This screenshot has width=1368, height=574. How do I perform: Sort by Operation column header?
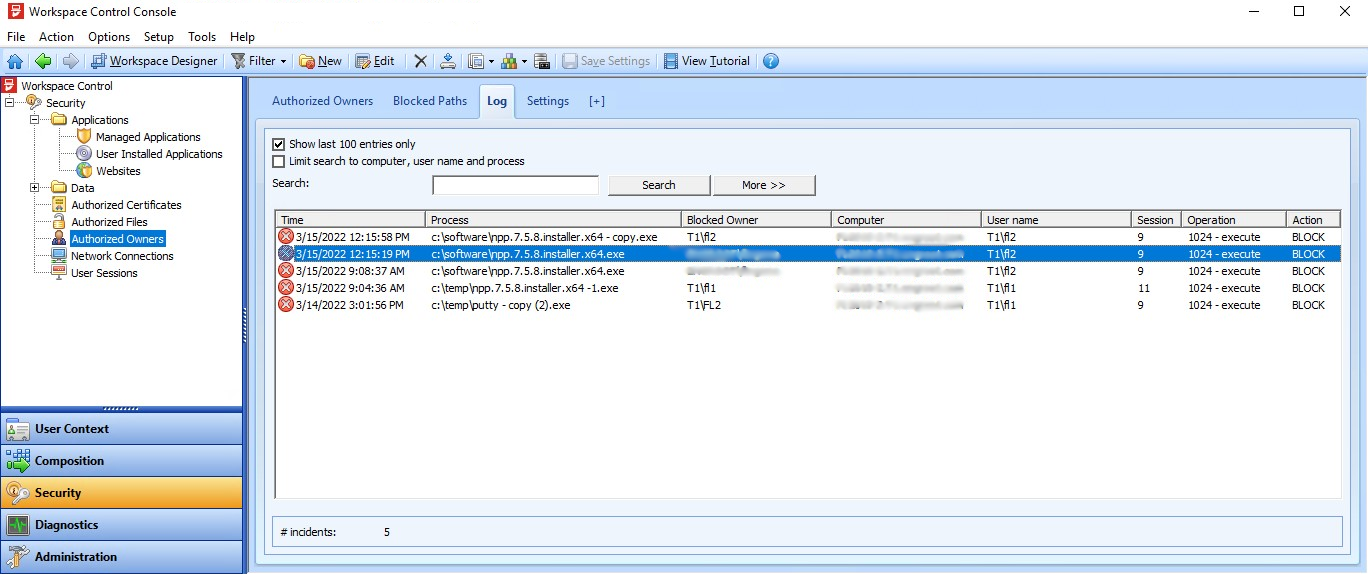point(1234,220)
